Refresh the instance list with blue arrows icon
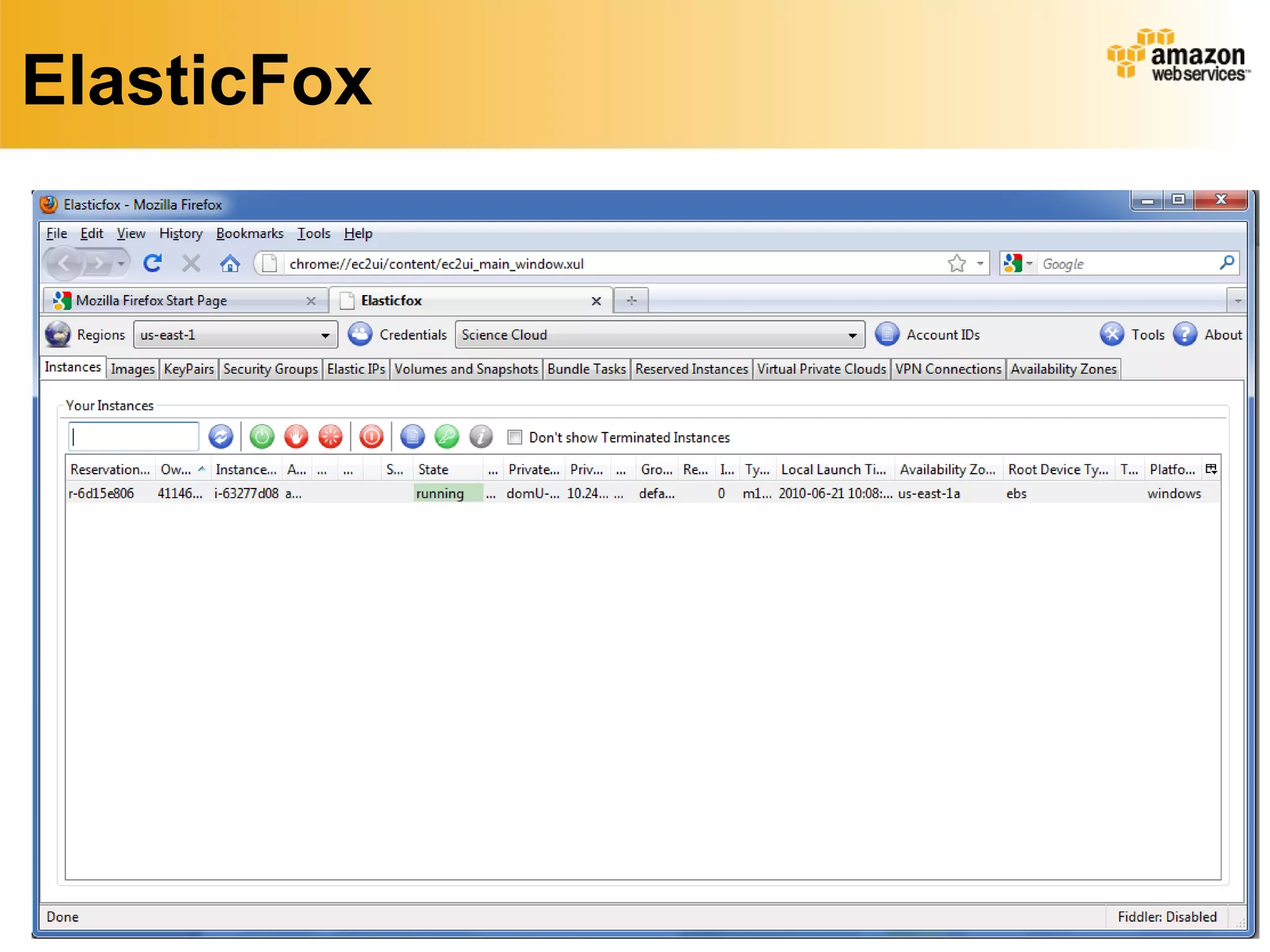Viewport: 1270px width, 952px height. (x=220, y=437)
